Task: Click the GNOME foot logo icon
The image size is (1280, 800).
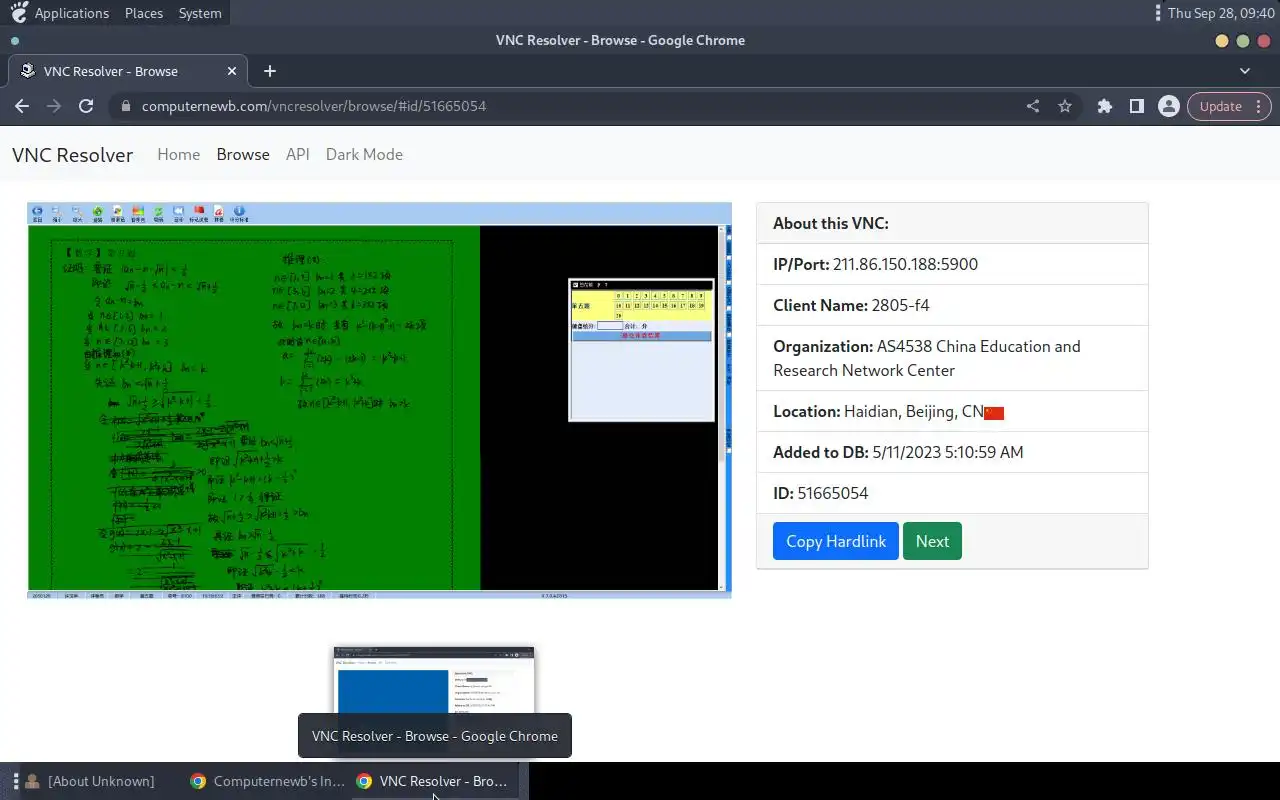Action: click(x=19, y=12)
